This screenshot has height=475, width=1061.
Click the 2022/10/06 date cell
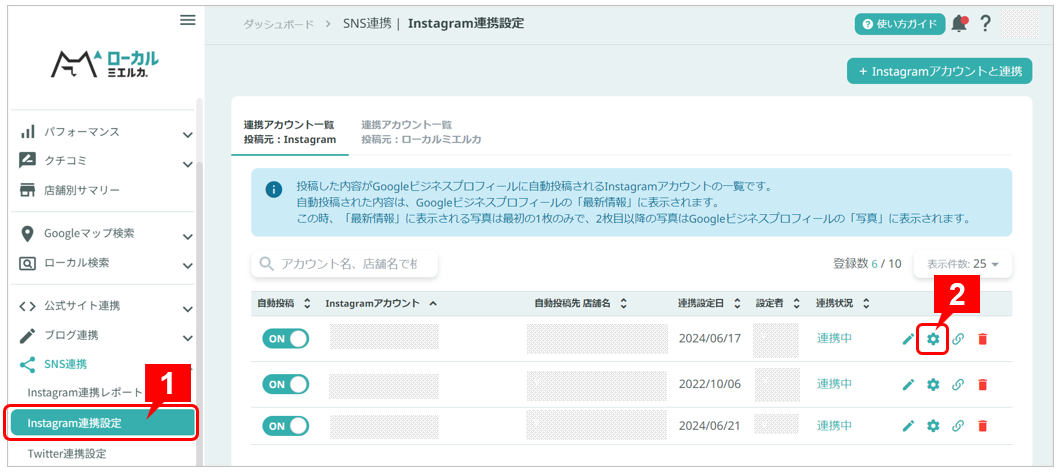coord(710,385)
